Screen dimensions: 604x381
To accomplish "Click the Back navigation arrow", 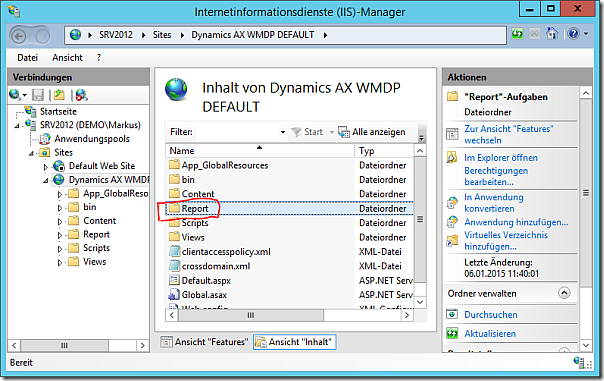I will tap(18, 36).
